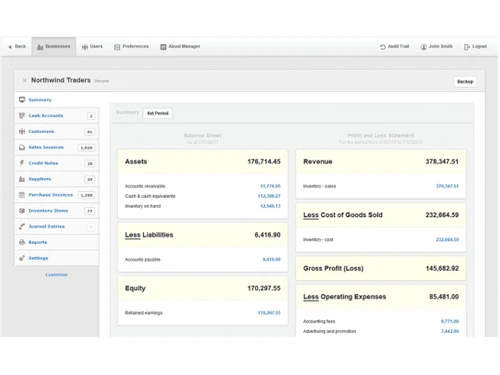
Task: Open the Cash & cash equivalents amount
Action: point(269,196)
